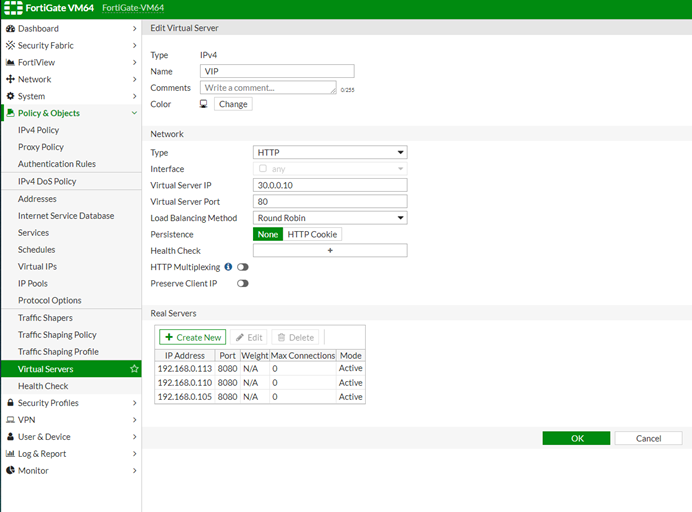Click the Virtual Server IP field

(x=330, y=185)
